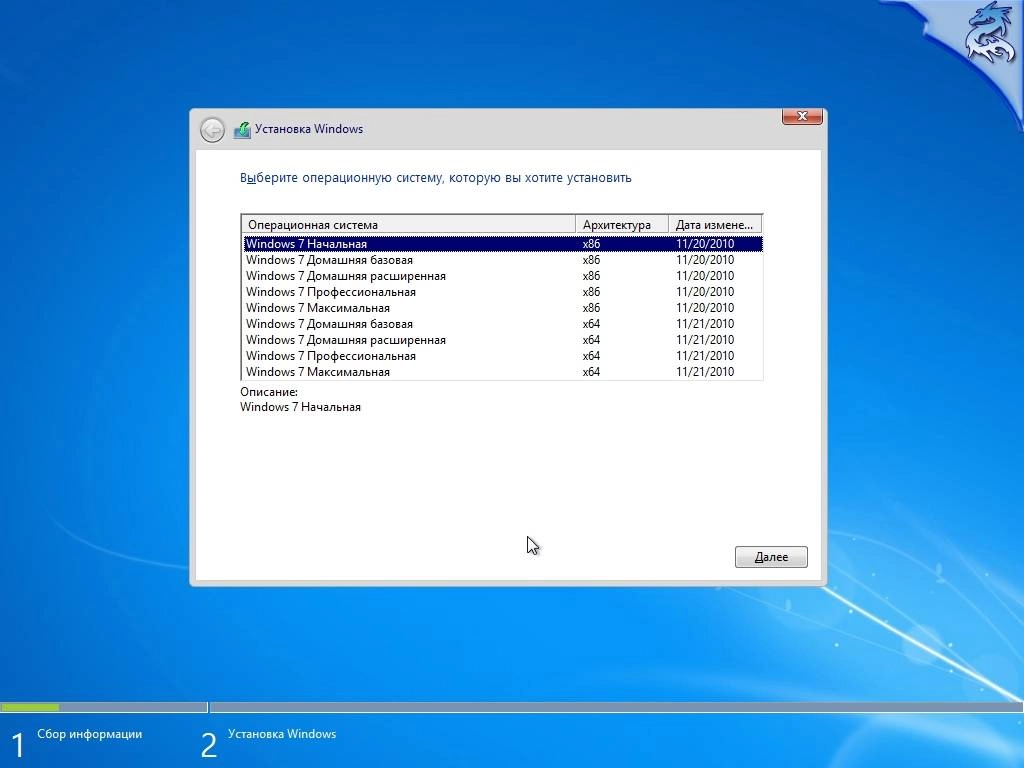This screenshot has width=1024, height=768.
Task: Select Windows 7 Максимальная x64
Action: (x=502, y=372)
